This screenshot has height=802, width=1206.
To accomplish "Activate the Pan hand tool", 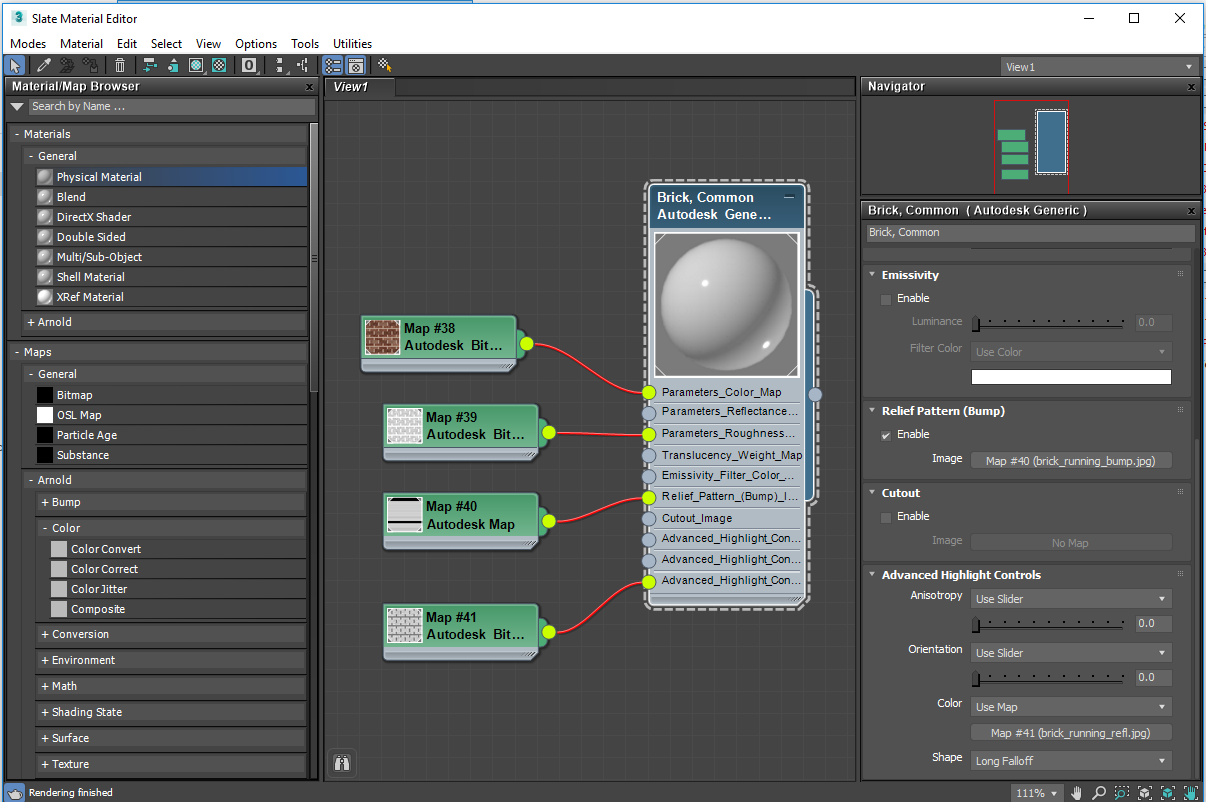I will 1076,793.
